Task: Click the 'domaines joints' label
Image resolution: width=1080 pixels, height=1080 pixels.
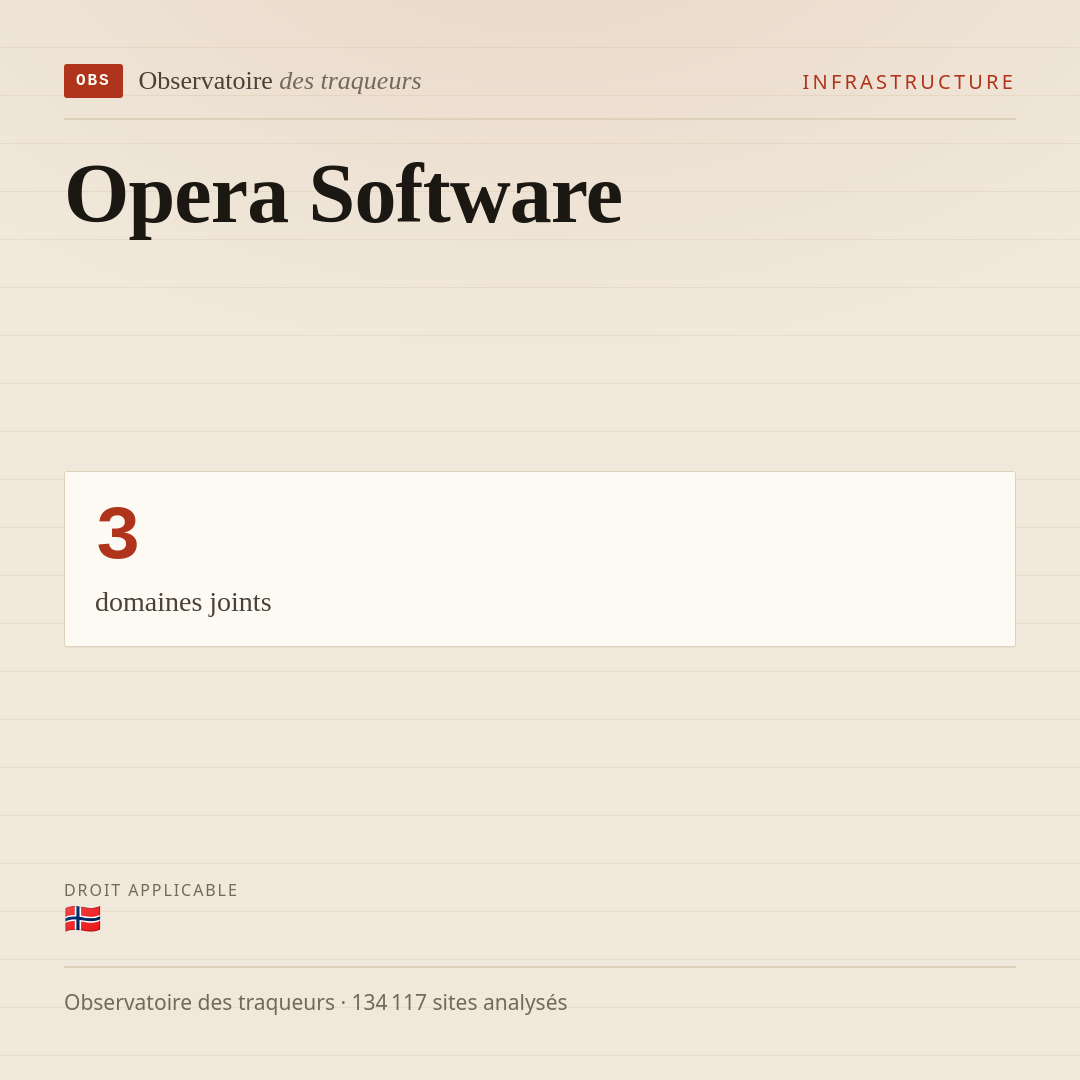Action: [x=183, y=603]
